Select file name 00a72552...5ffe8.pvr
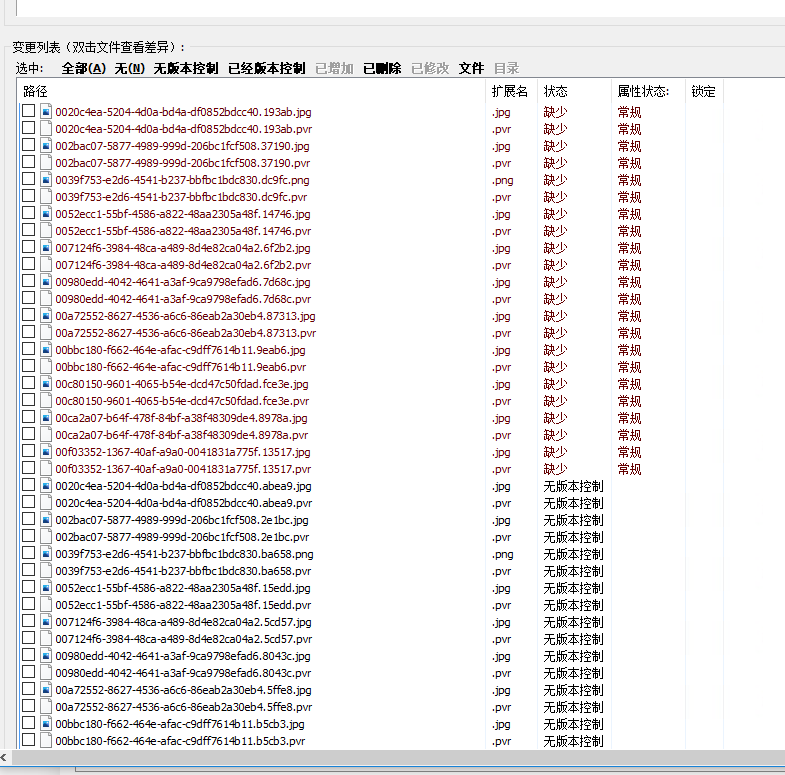 coord(184,707)
